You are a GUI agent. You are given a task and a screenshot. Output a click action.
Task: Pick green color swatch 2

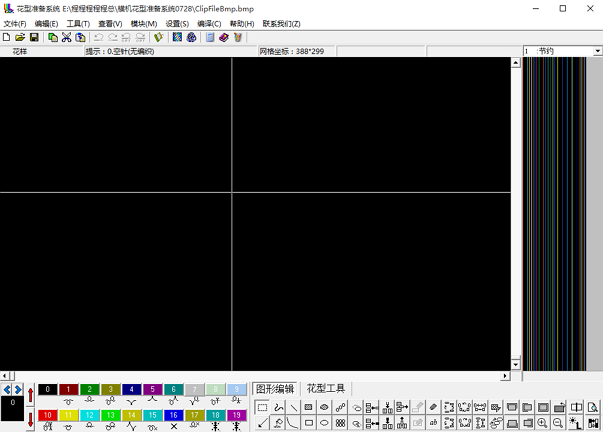pyautogui.click(x=90, y=389)
